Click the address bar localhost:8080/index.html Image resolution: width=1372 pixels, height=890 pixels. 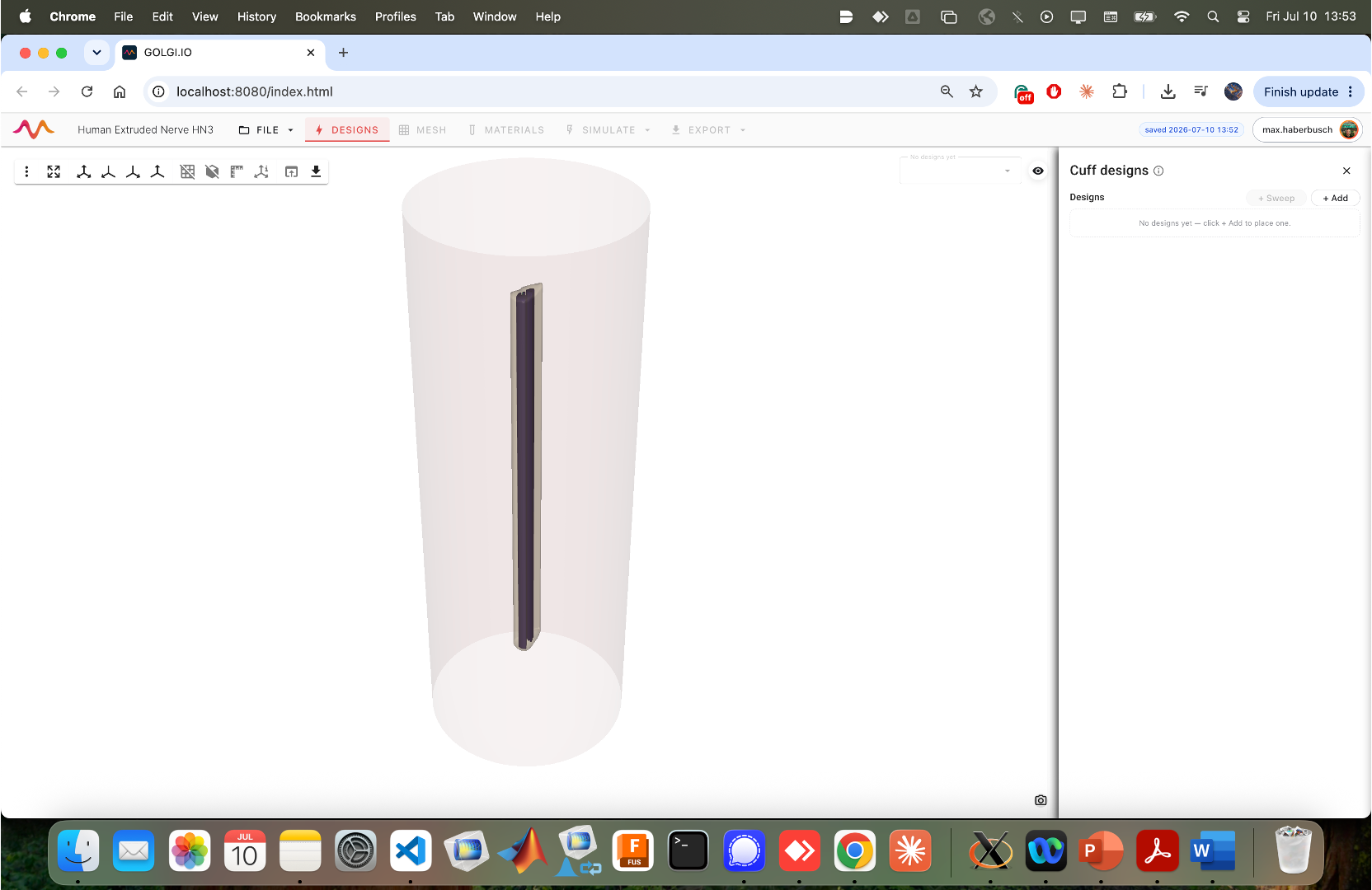pyautogui.click(x=255, y=91)
